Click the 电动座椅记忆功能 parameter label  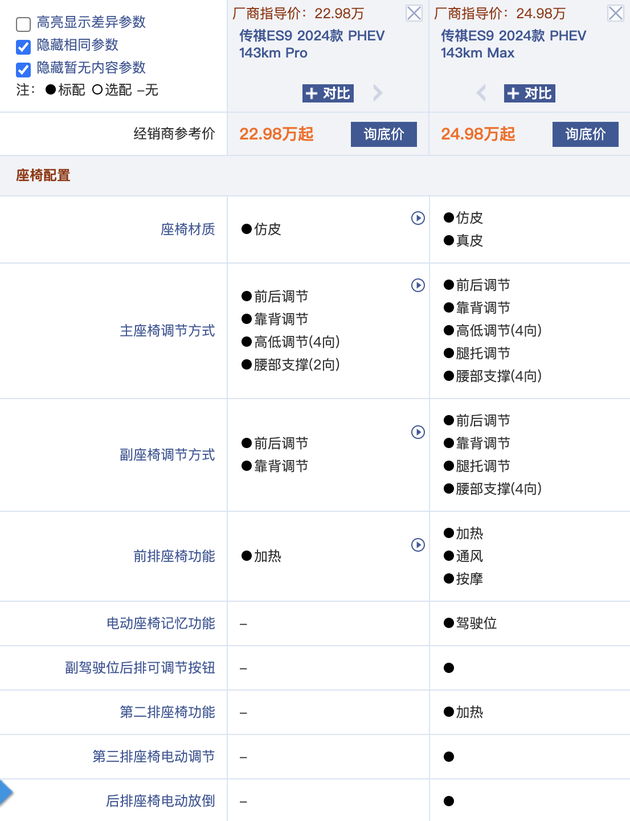(x=160, y=623)
